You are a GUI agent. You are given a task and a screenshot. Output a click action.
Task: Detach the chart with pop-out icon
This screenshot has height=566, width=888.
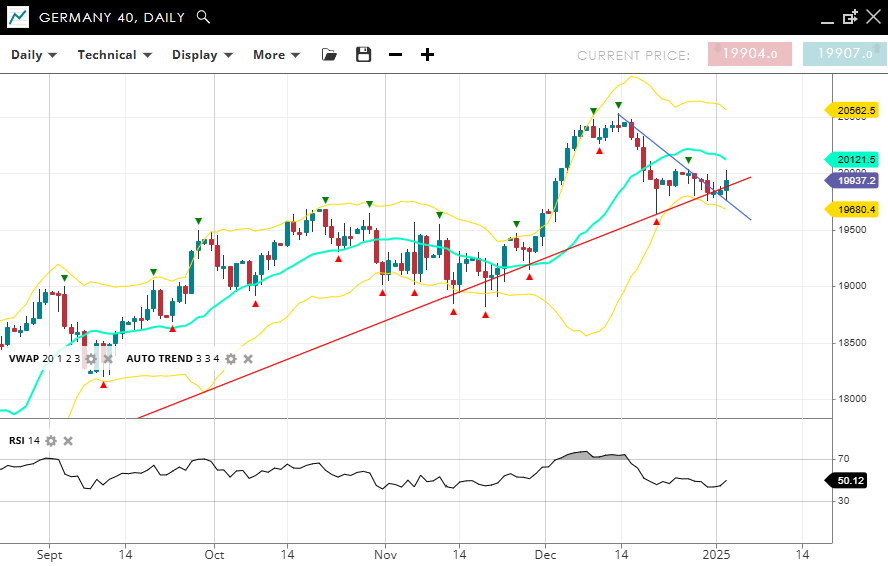click(850, 17)
